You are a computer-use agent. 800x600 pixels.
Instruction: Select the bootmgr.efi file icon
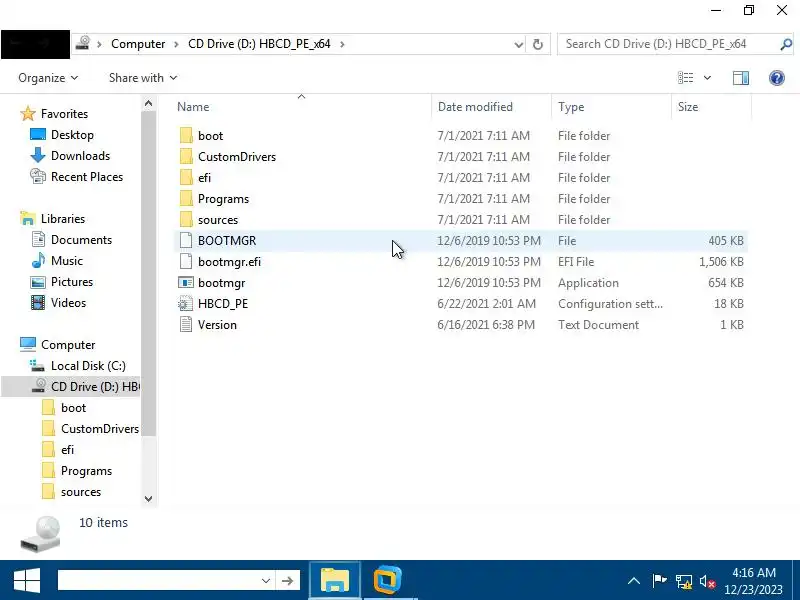(186, 261)
